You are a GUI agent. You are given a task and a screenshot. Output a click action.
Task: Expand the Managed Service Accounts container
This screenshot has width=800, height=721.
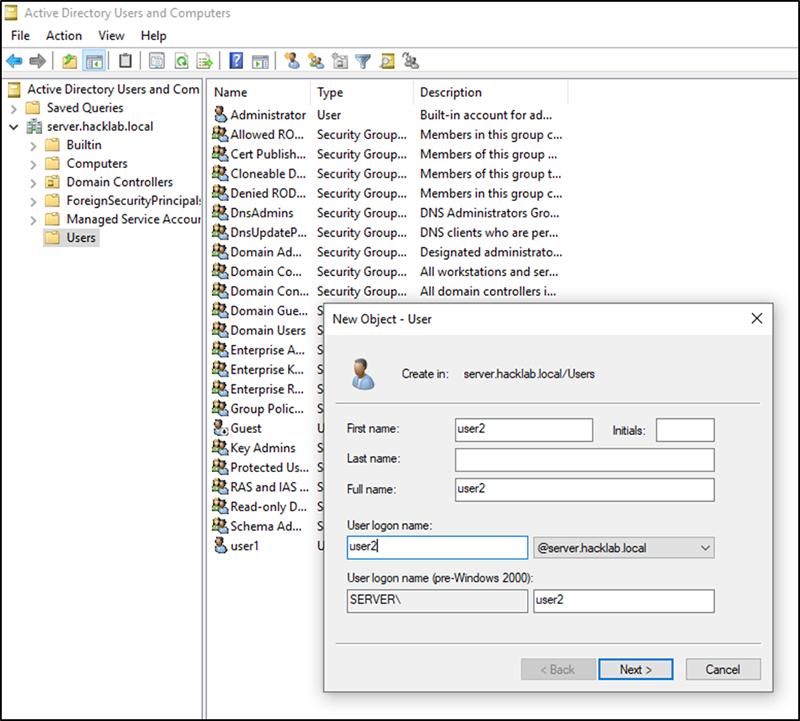[x=33, y=220]
